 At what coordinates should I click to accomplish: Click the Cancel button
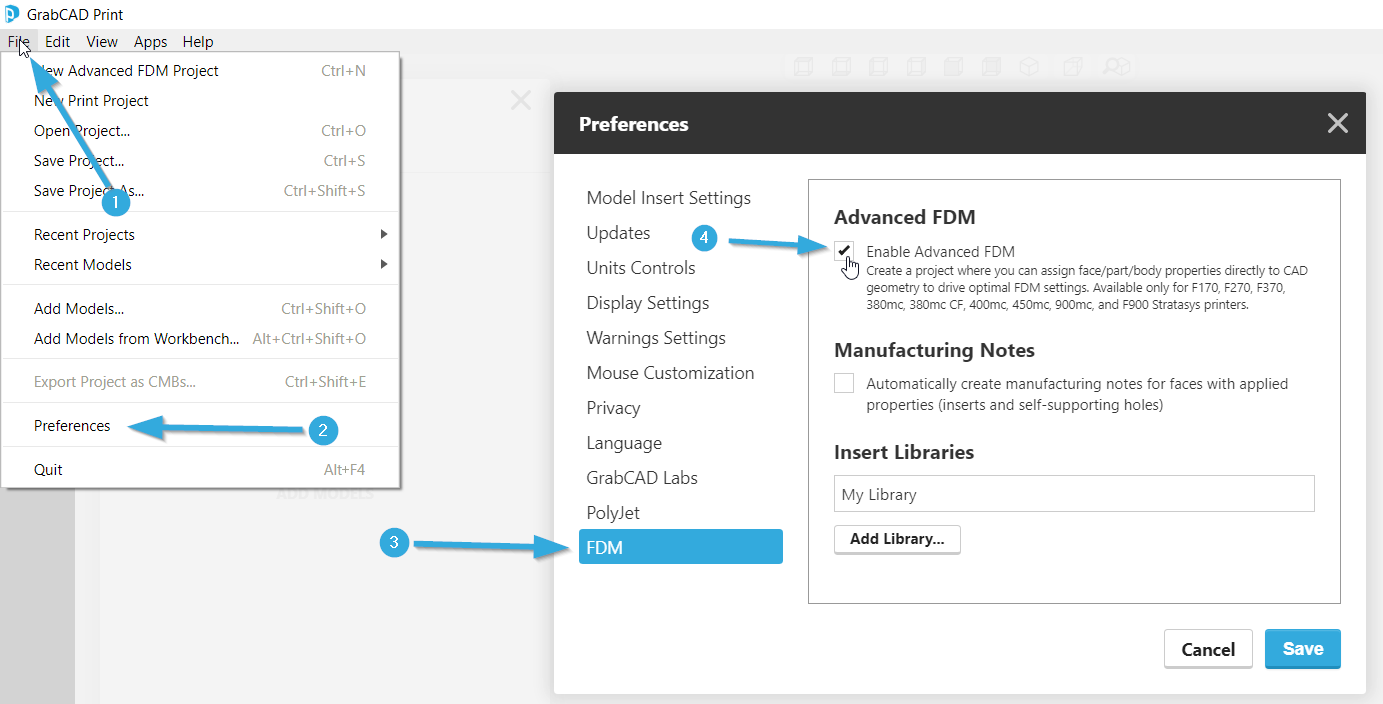tap(1208, 649)
